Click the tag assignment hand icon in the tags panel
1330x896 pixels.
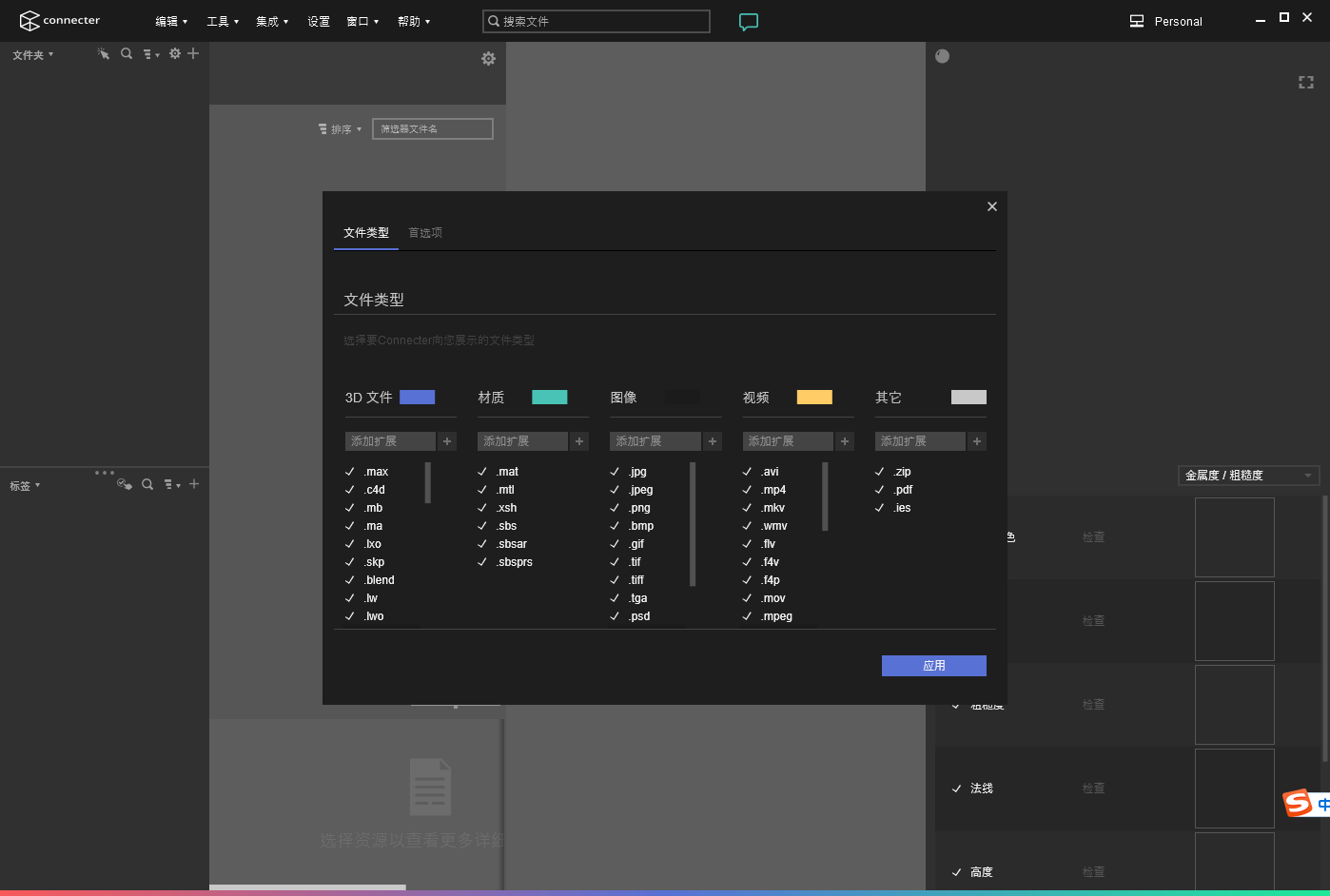(x=124, y=484)
